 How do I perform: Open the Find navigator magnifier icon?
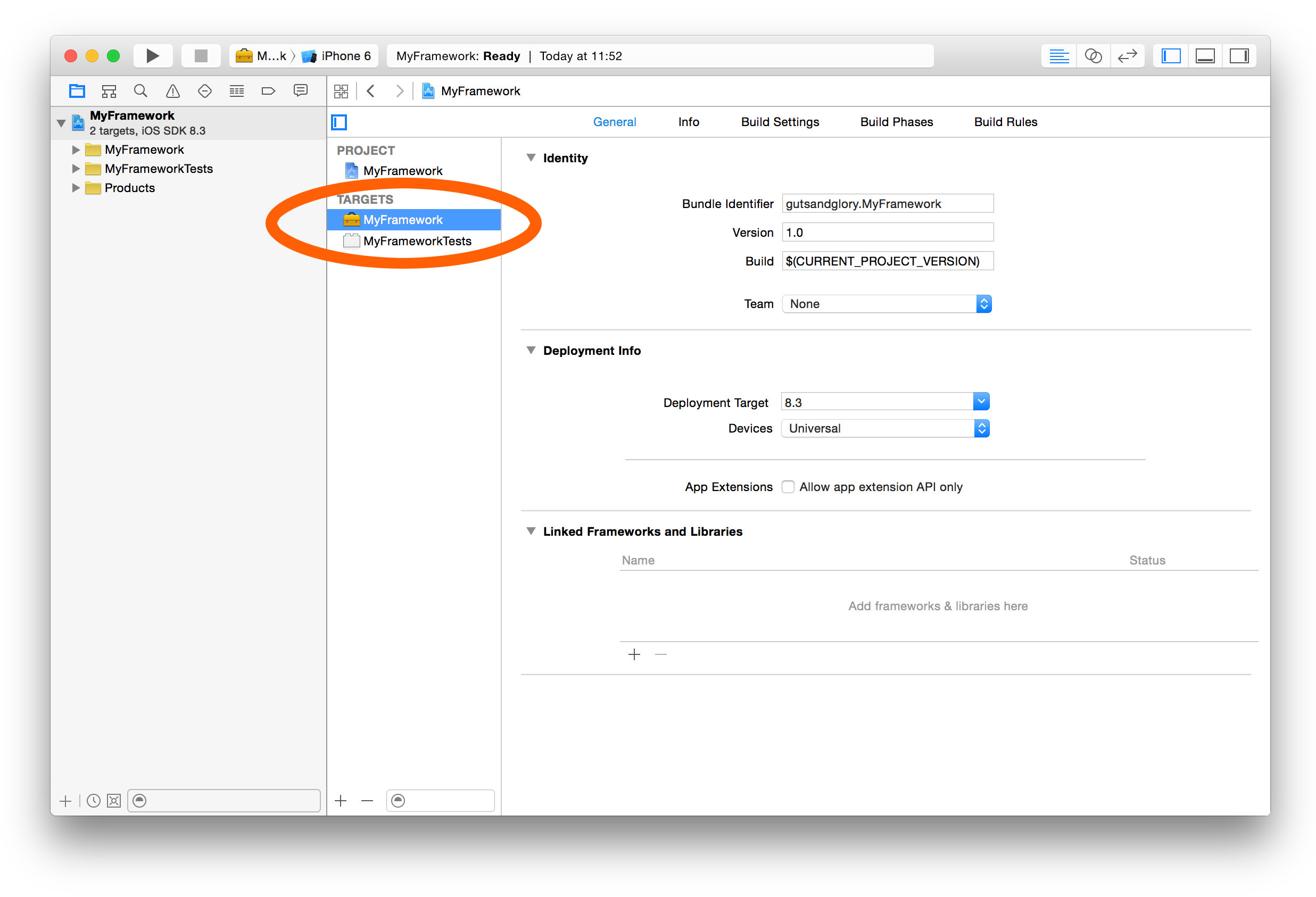click(x=140, y=90)
